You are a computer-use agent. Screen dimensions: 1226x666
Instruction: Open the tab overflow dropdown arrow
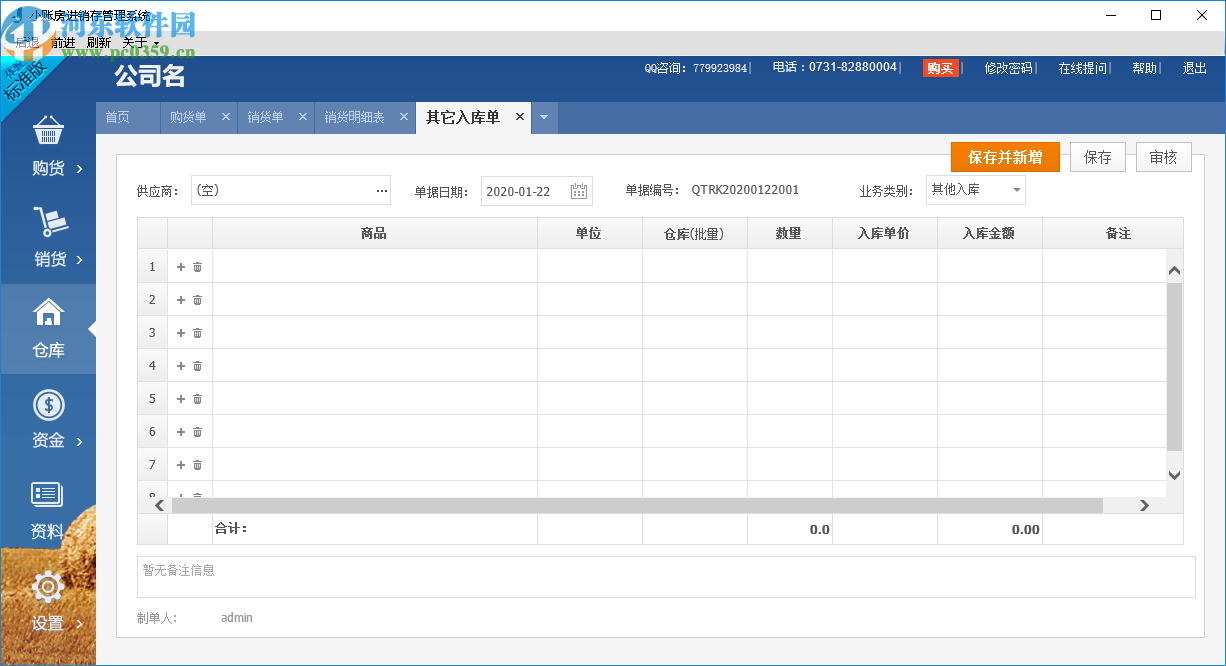(543, 117)
